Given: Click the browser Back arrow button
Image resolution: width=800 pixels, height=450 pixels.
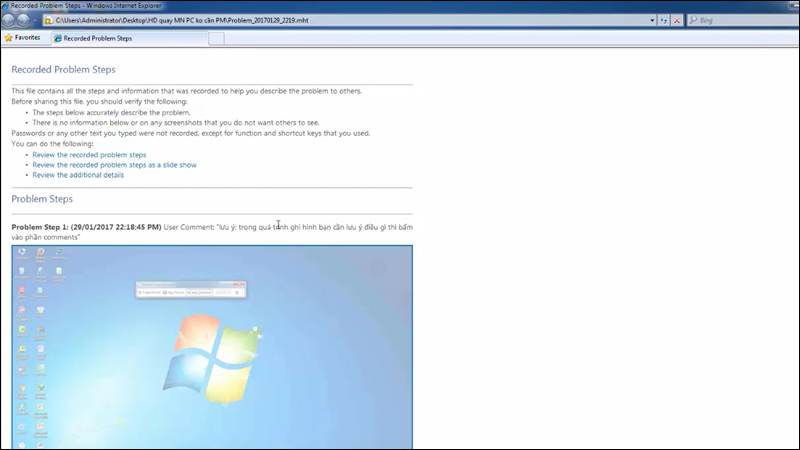Looking at the screenshot, I should click(10, 20).
